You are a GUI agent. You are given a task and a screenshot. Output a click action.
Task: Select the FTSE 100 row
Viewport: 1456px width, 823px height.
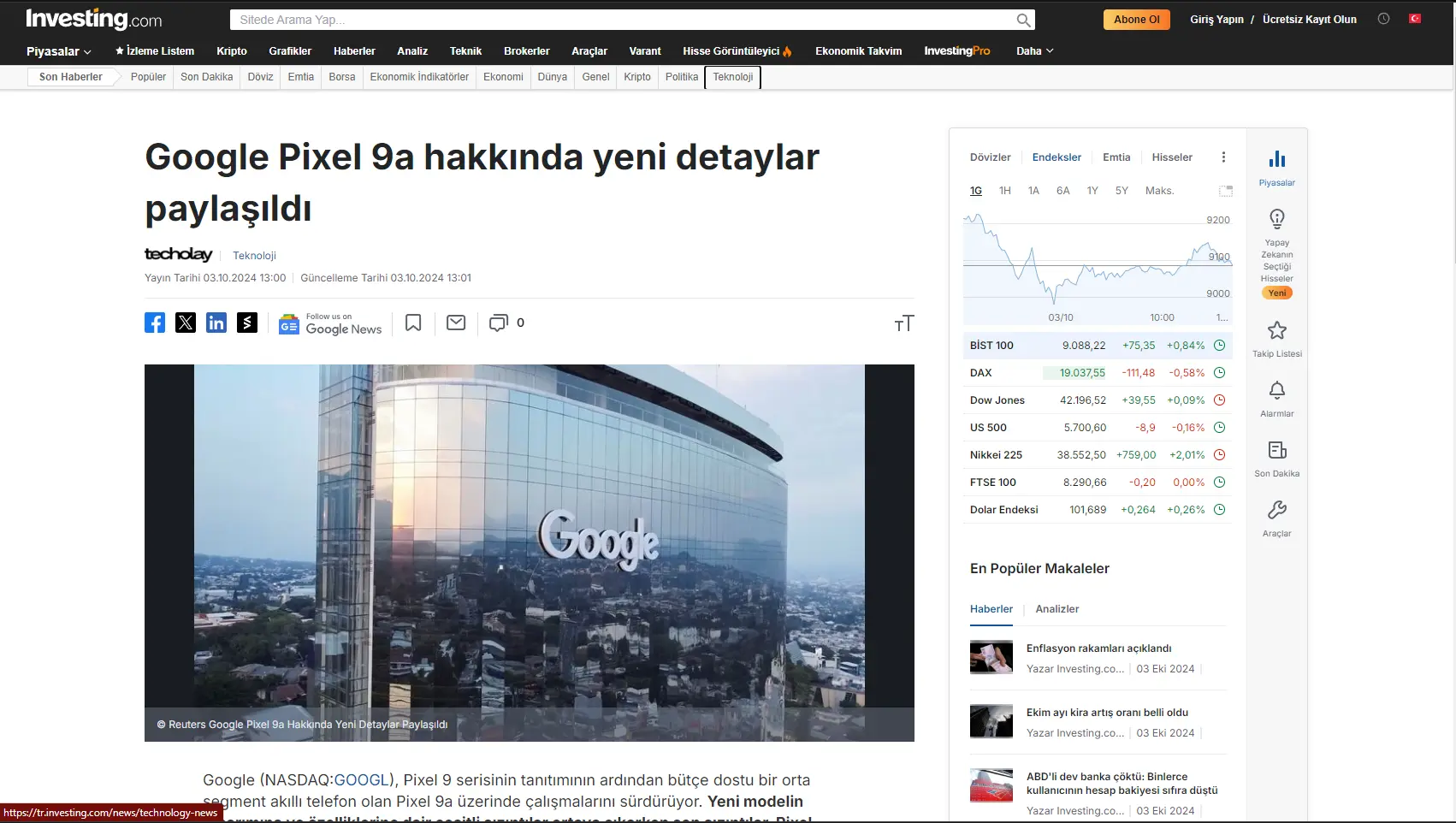(x=1098, y=483)
